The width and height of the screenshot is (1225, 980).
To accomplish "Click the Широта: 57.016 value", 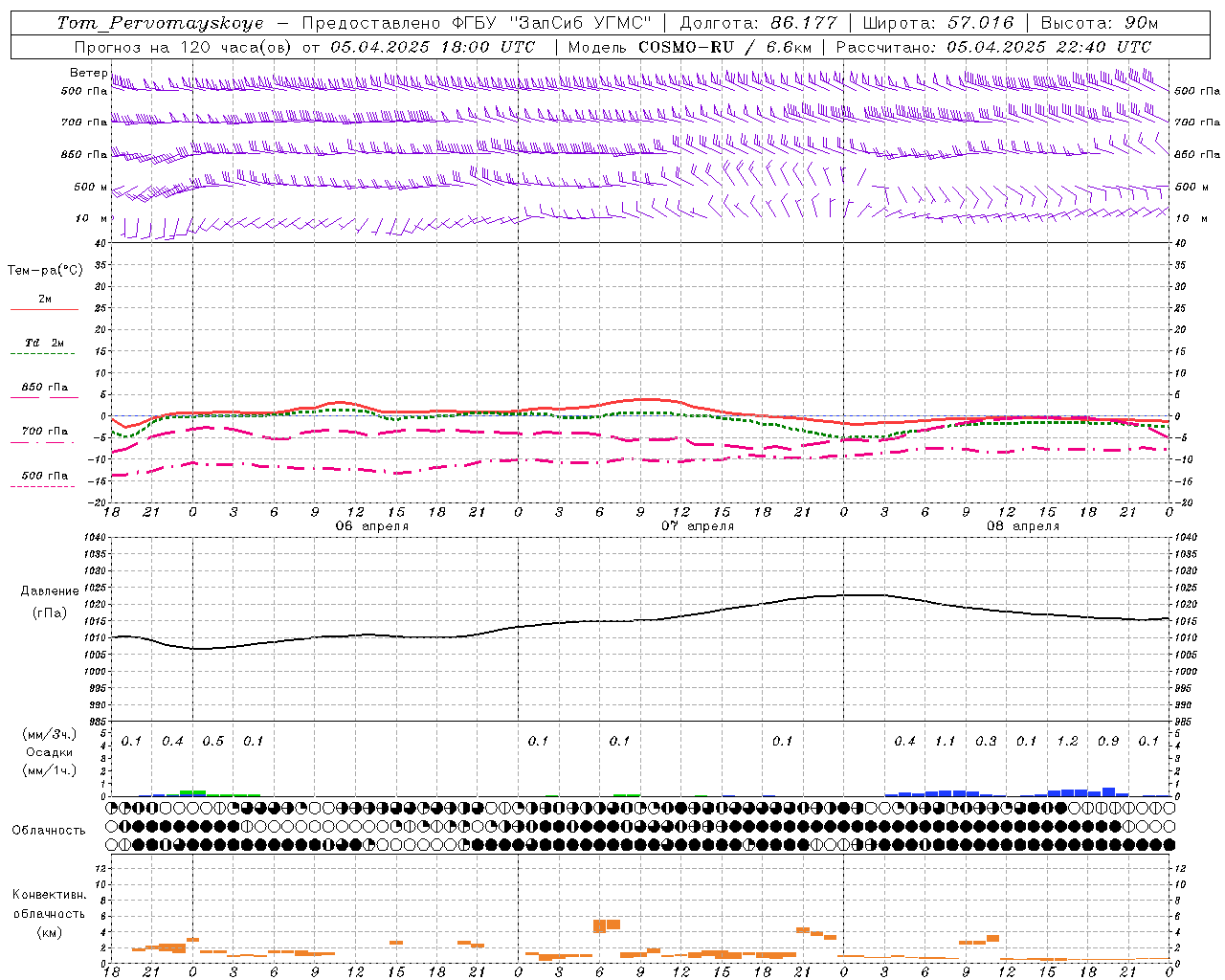I will (938, 23).
